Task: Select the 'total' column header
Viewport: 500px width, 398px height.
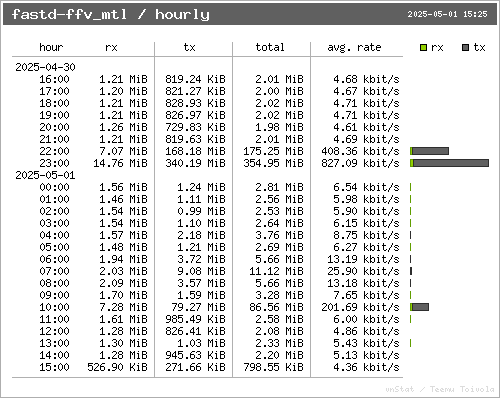Action: [270, 47]
